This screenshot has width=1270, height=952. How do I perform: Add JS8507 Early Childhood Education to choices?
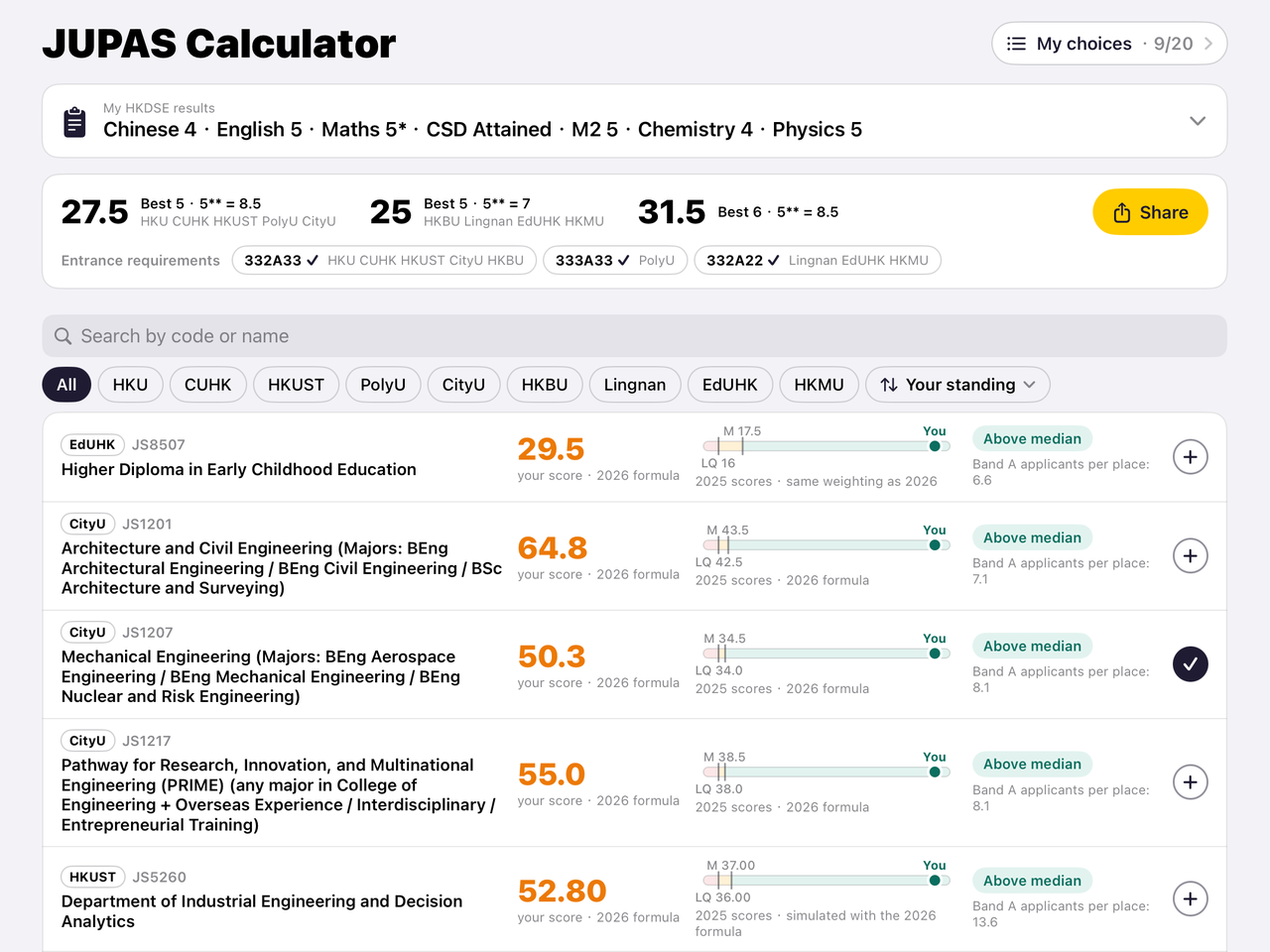pos(1191,457)
